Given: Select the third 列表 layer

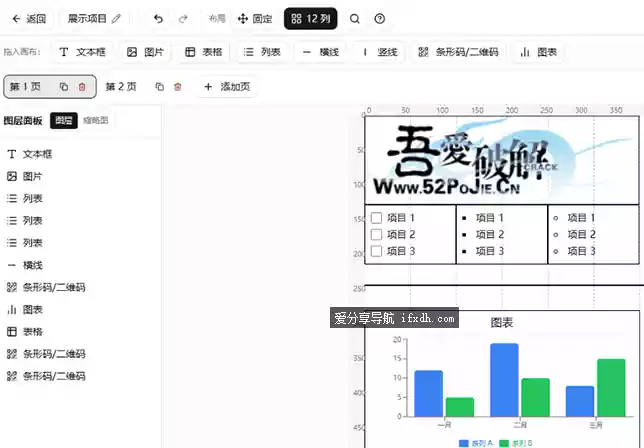Looking at the screenshot, I should pos(80,243).
